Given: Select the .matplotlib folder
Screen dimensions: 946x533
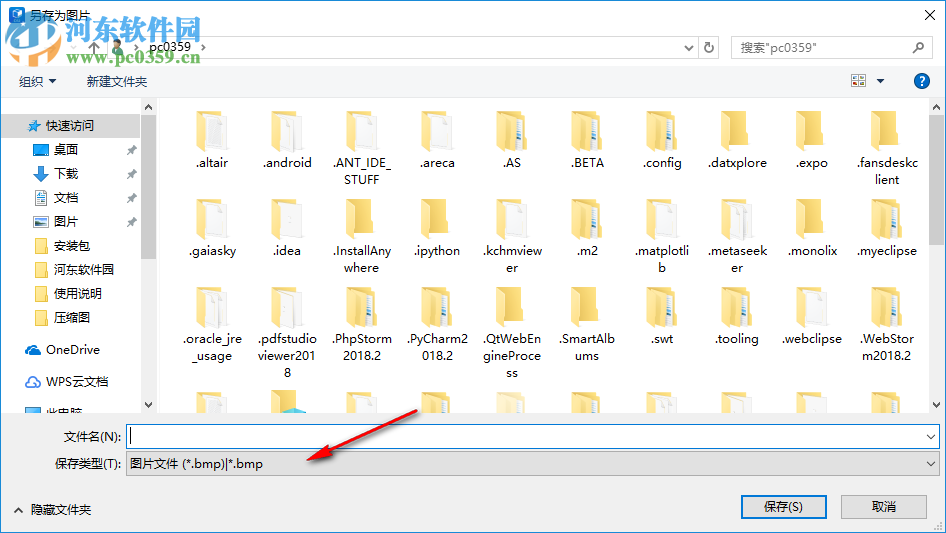Looking at the screenshot, I should 662,236.
